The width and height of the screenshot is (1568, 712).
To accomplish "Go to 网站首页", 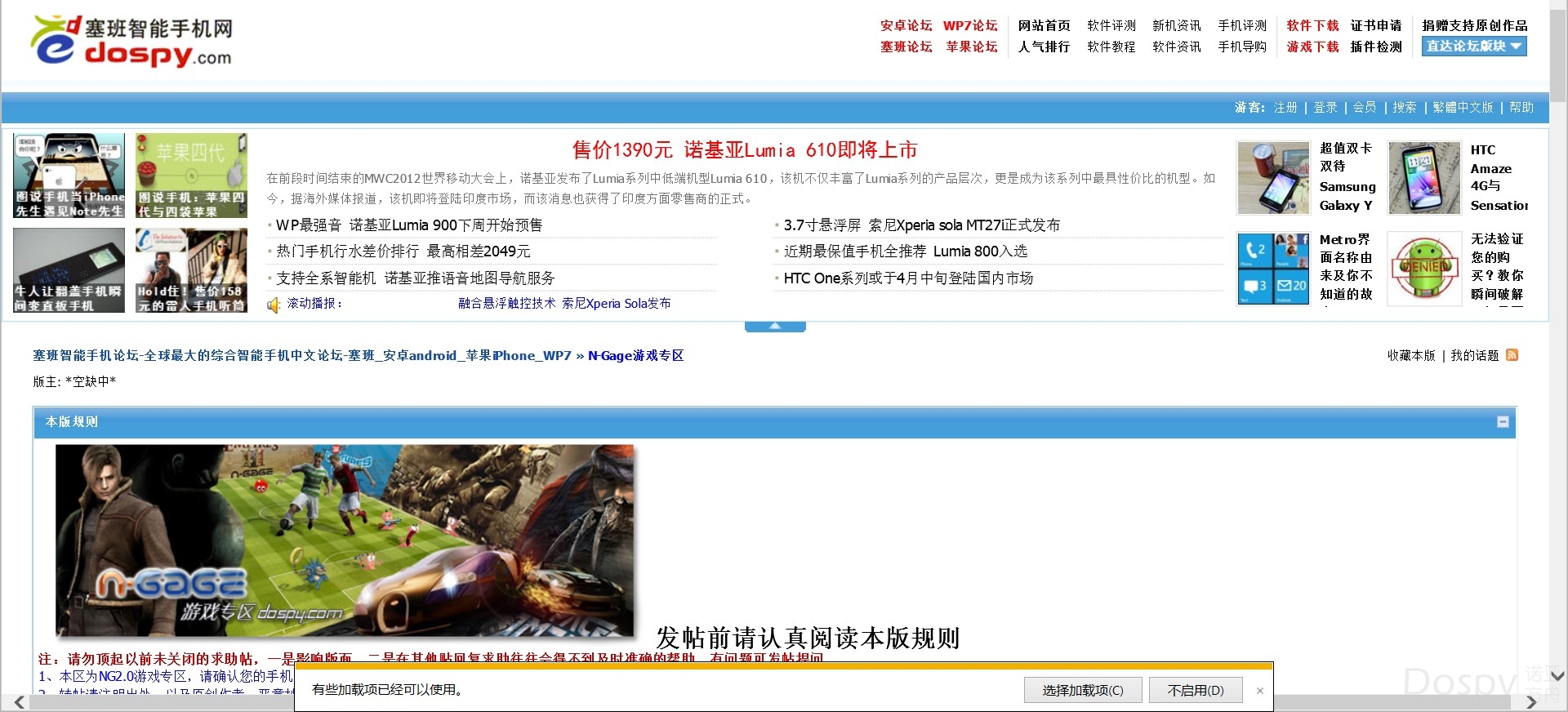I will click(1044, 25).
